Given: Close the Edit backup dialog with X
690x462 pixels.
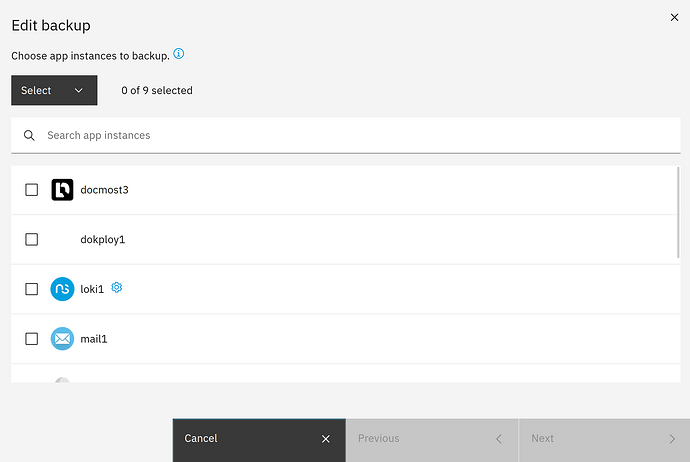Looking at the screenshot, I should (672, 16).
